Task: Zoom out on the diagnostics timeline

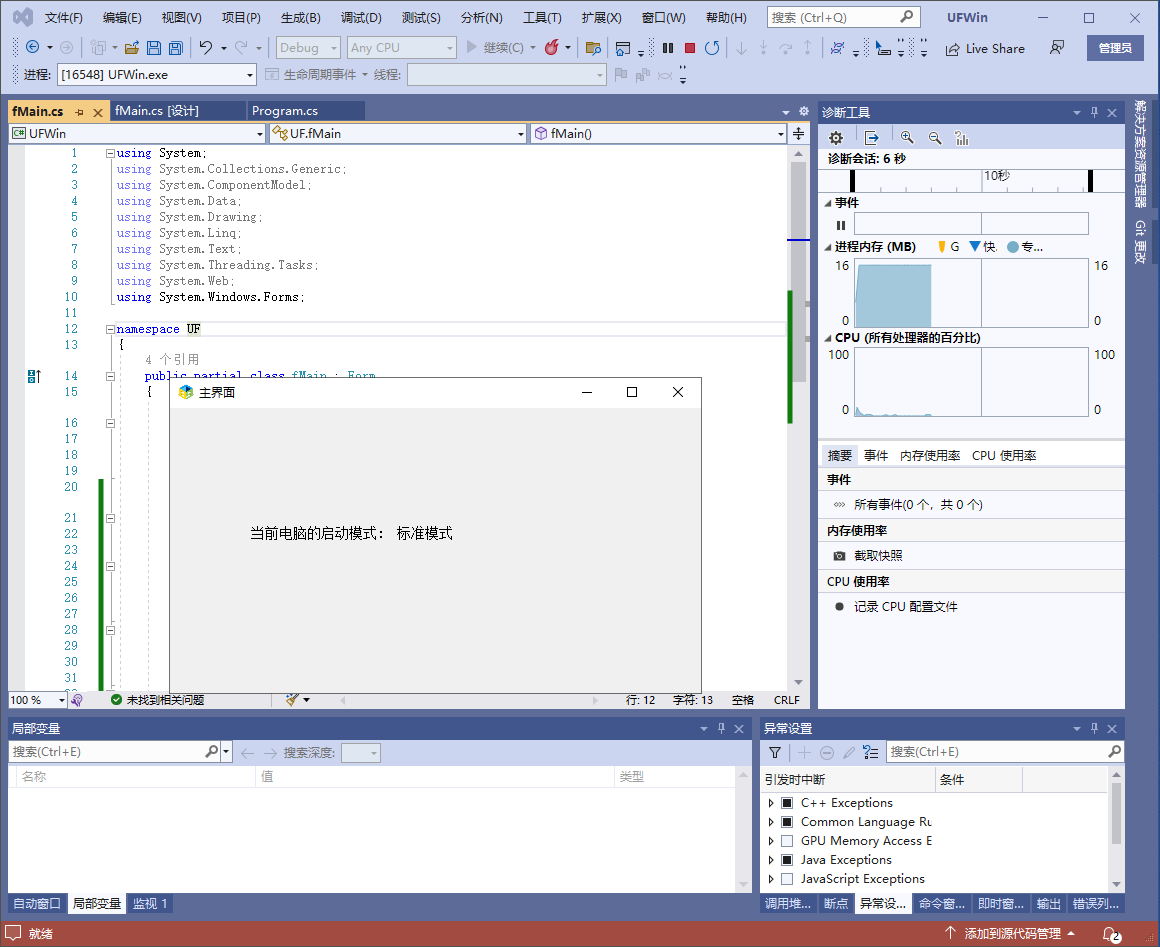Action: click(x=935, y=138)
